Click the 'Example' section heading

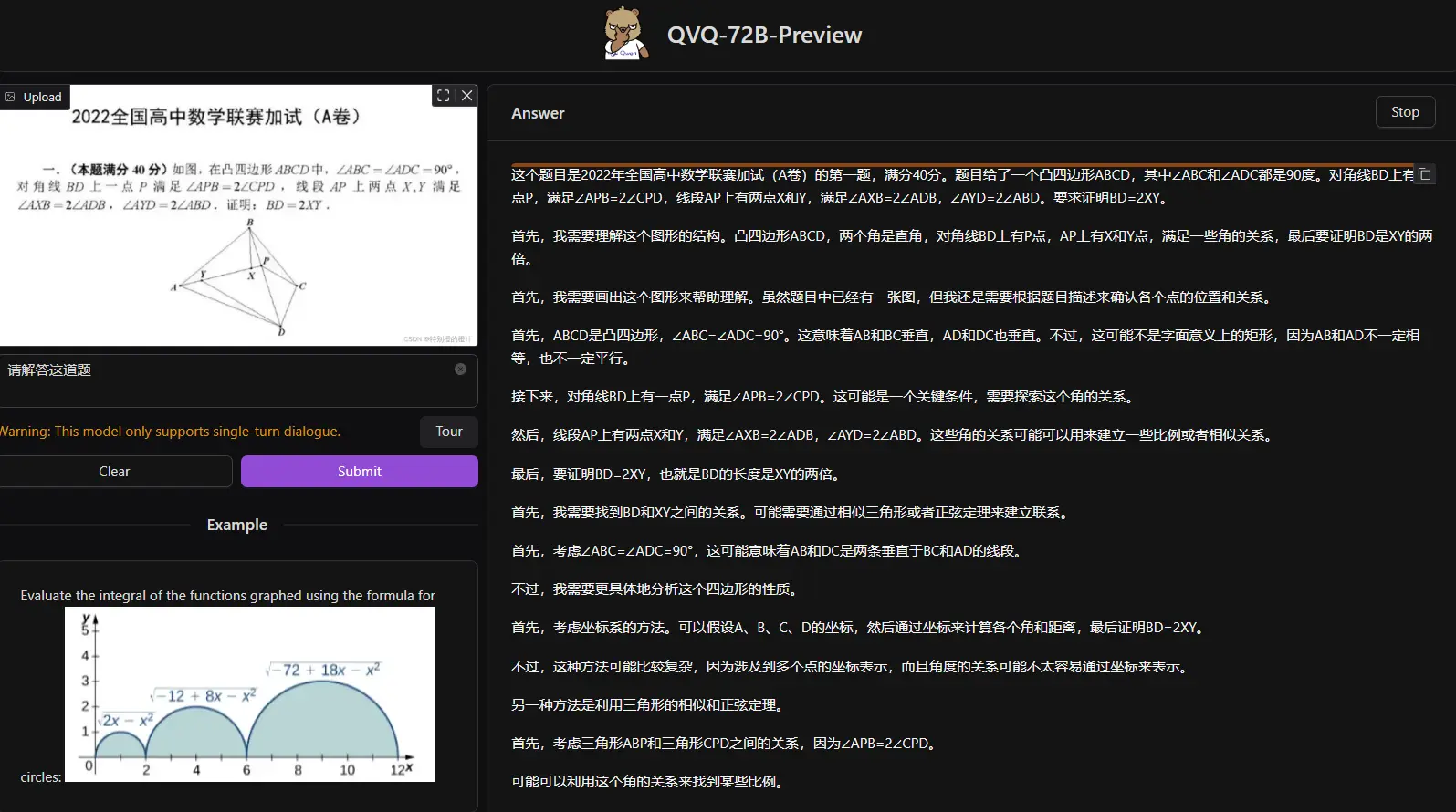(237, 525)
